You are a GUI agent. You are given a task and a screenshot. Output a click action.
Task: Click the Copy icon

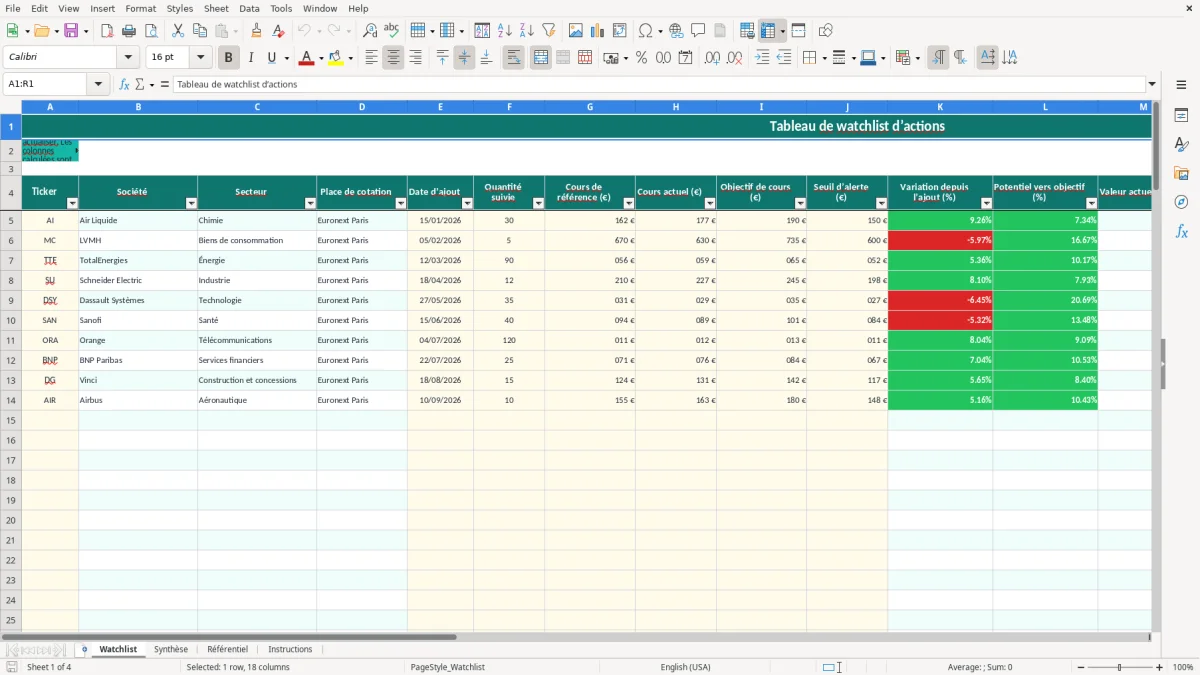[200, 31]
